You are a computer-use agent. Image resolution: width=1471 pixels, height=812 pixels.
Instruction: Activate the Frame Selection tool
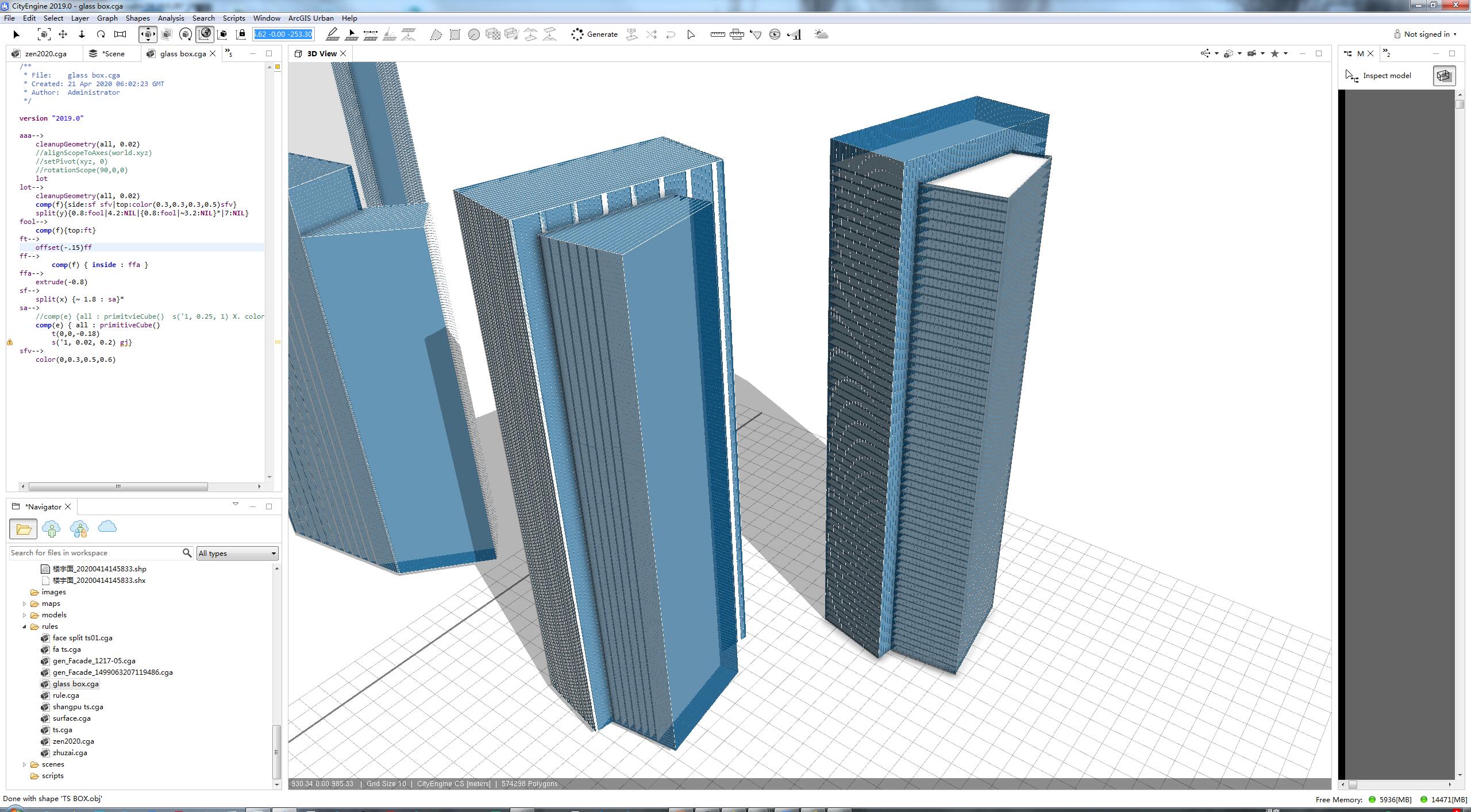(x=44, y=34)
